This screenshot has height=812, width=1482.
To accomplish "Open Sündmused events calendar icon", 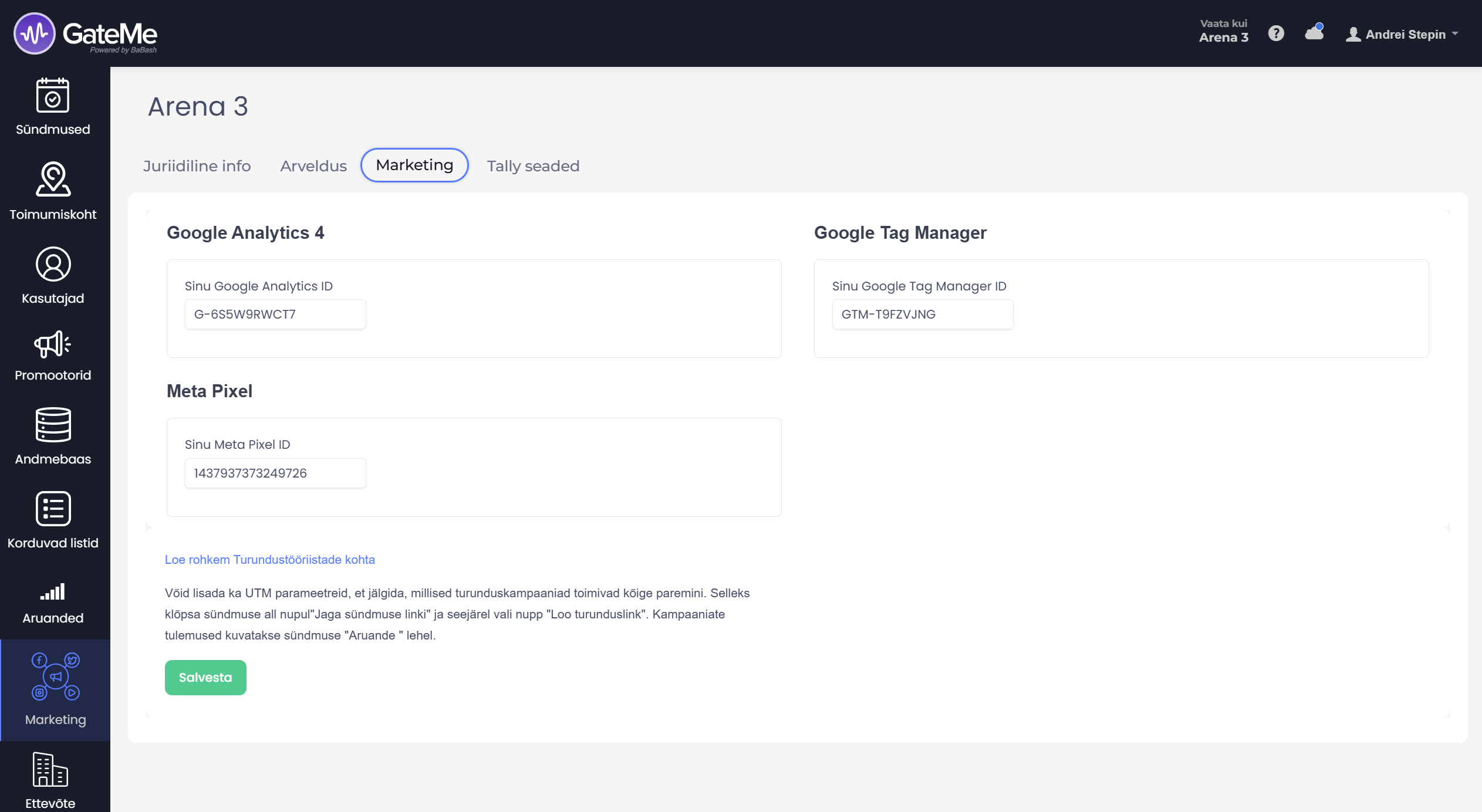I will (53, 96).
